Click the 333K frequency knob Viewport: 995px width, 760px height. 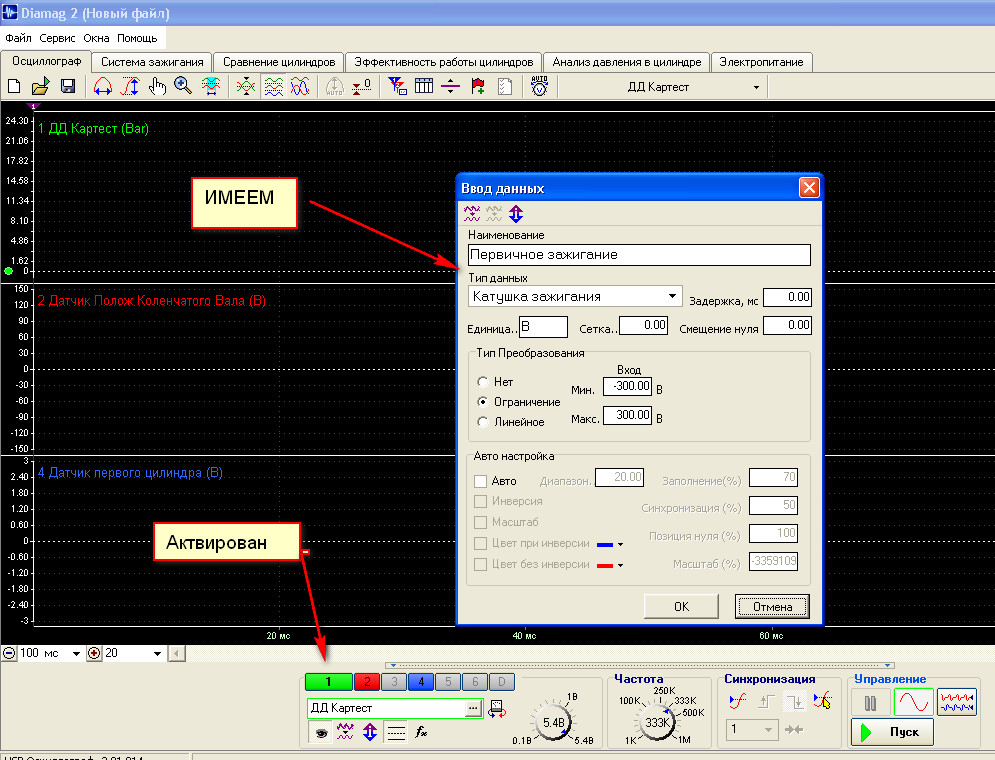pyautogui.click(x=656, y=723)
